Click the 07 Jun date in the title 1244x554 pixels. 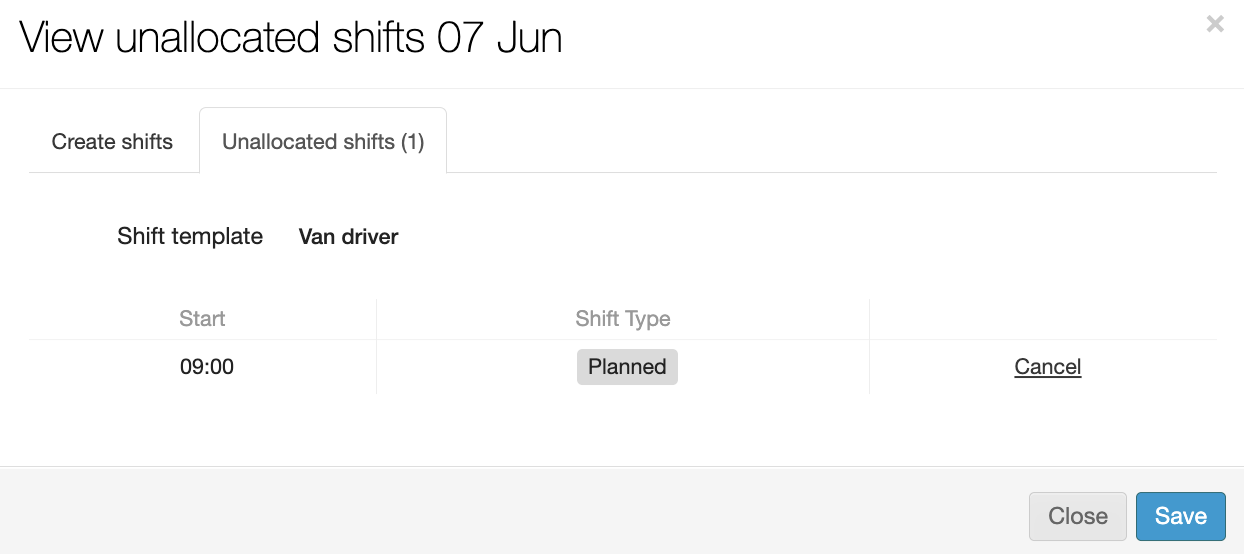coord(499,39)
